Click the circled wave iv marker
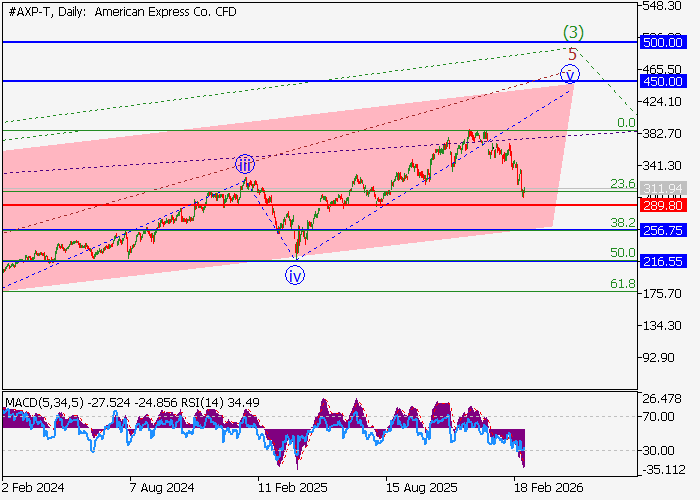The width and height of the screenshot is (700, 500). [295, 276]
